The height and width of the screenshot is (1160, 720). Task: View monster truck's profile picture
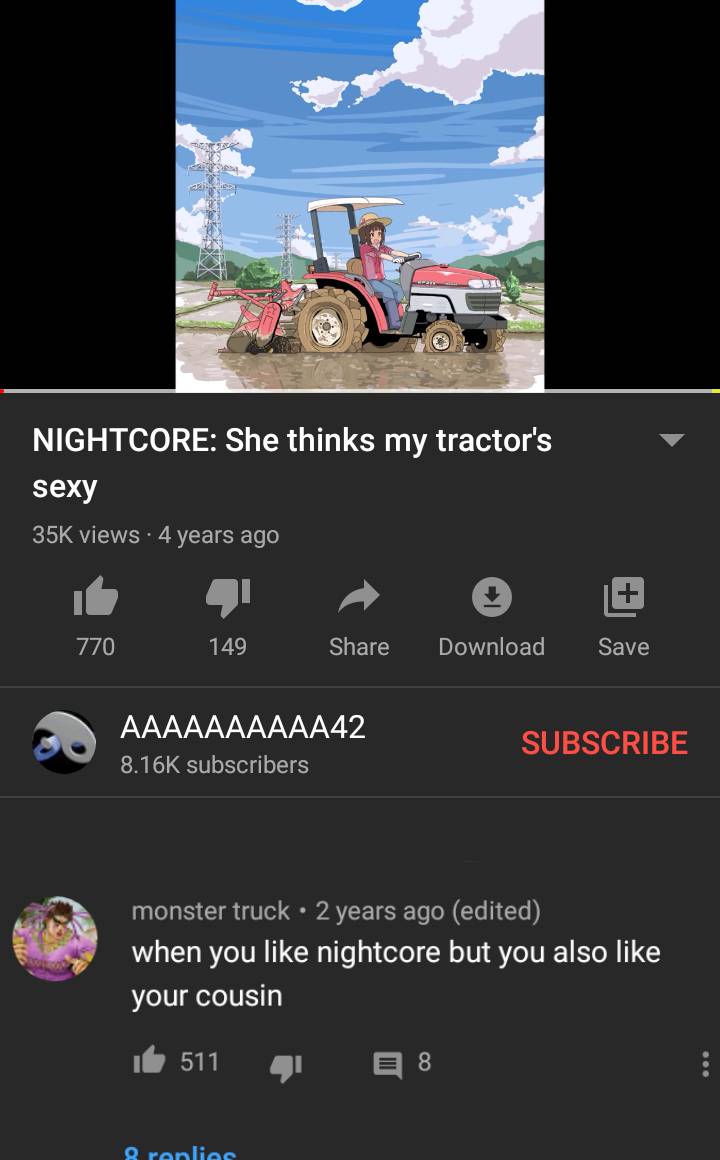click(x=55, y=939)
